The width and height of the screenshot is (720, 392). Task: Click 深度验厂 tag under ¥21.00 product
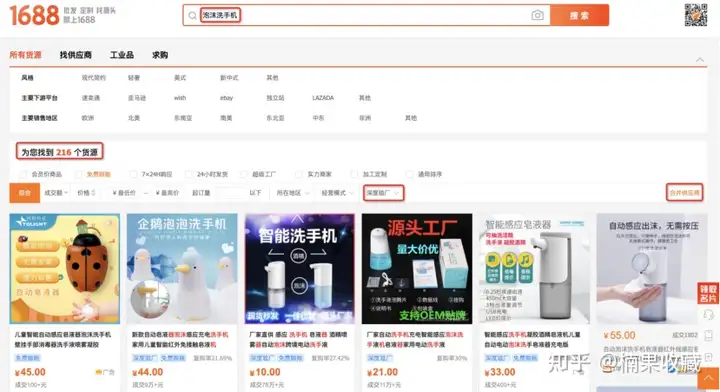point(379,358)
